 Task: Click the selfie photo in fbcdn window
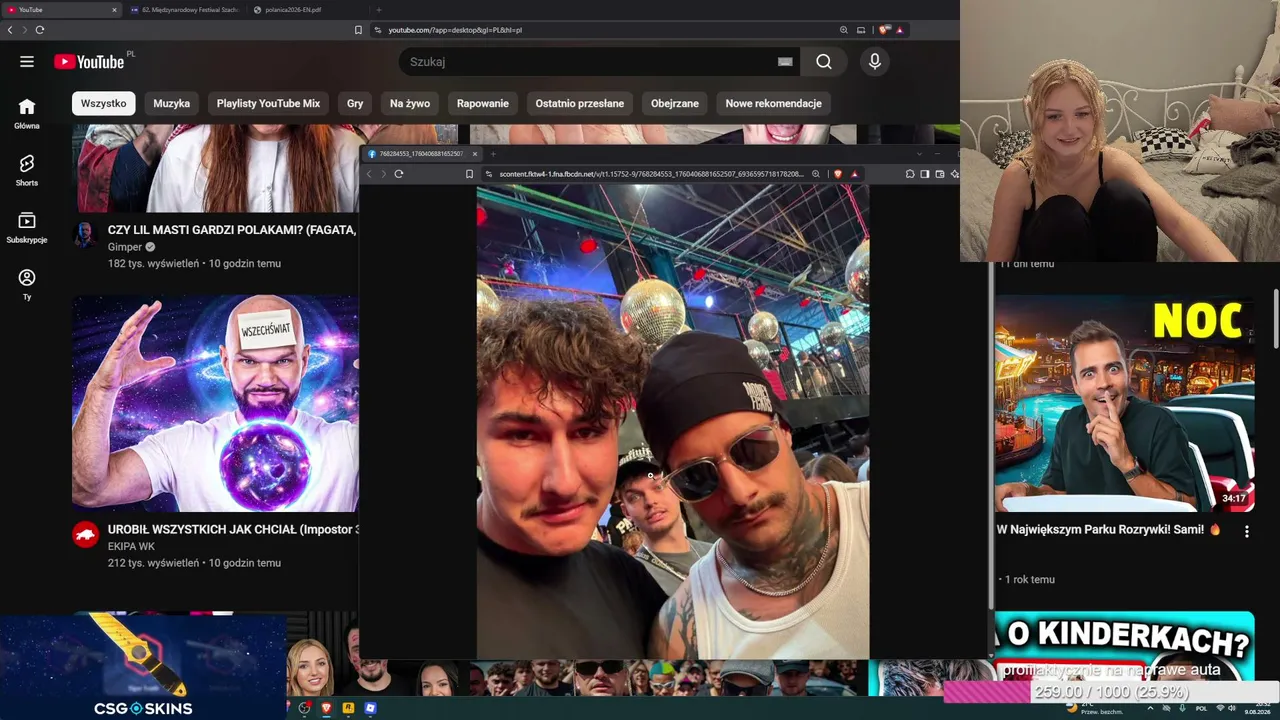pyautogui.click(x=673, y=422)
